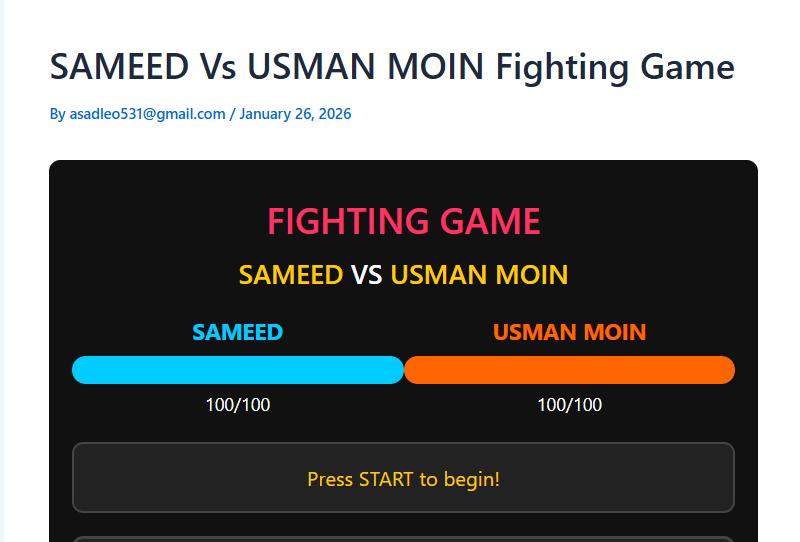Click the "Press START to begin!" message box
This screenshot has height=542, width=800.
point(403,478)
